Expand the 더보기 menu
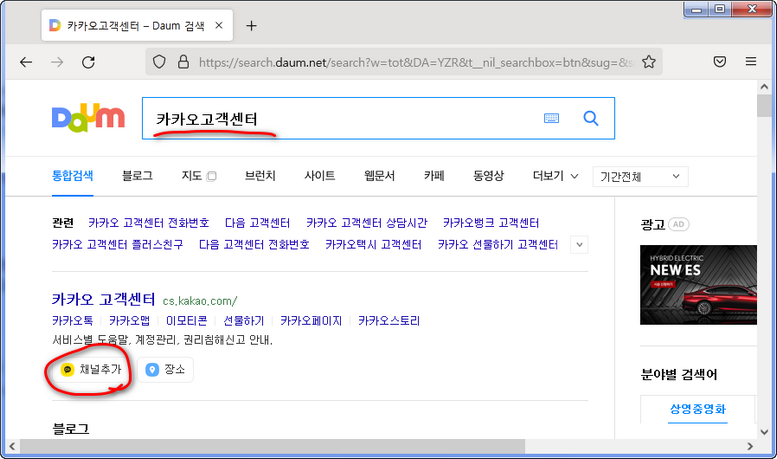The height and width of the screenshot is (459, 777). (555, 175)
